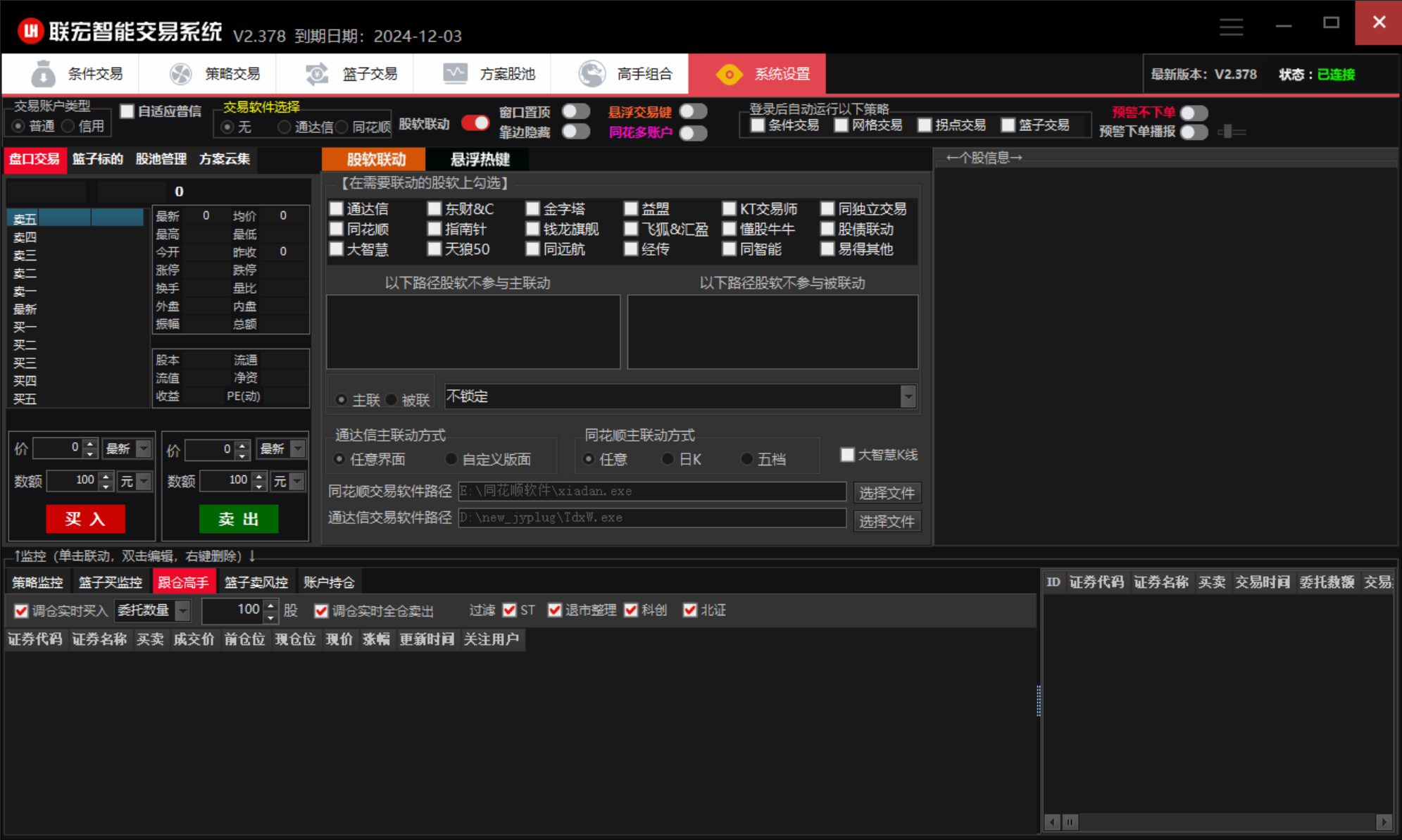Open the hamburger menu icon in title bar
This screenshot has height=840, width=1402.
coord(1231,27)
